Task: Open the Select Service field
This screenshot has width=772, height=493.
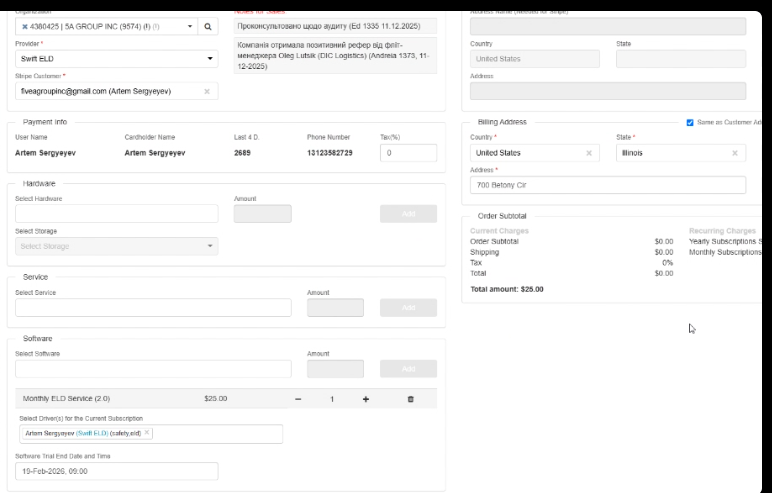Action: [153, 308]
